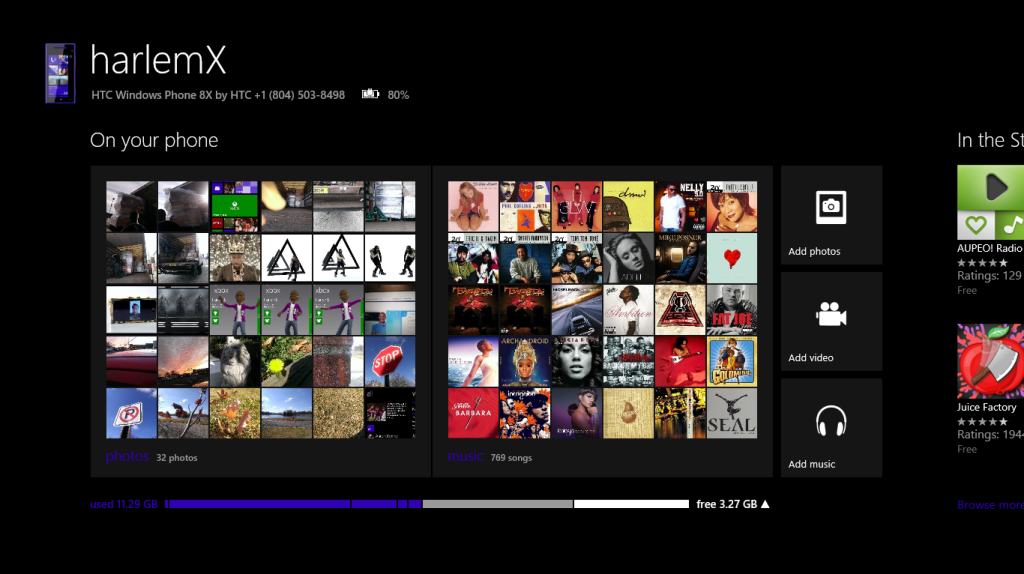
Task: Open the yellow flower photo thumbnail
Action: click(x=287, y=361)
